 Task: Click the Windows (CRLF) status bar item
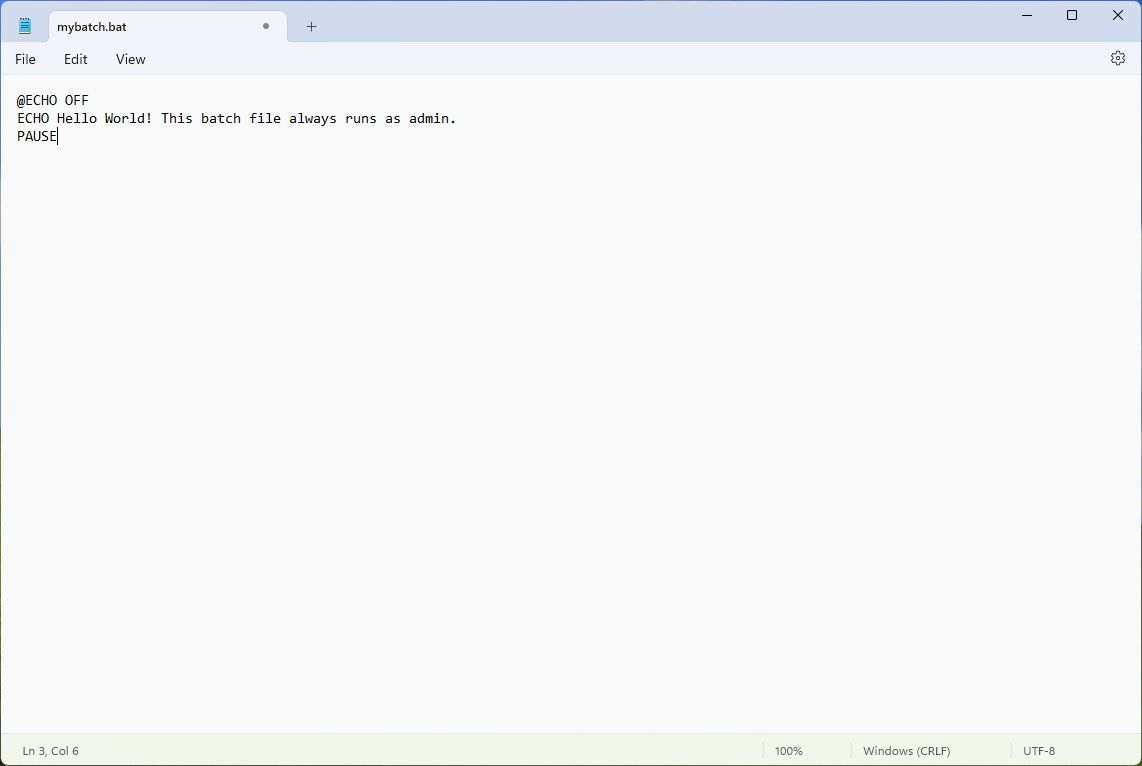(x=906, y=750)
